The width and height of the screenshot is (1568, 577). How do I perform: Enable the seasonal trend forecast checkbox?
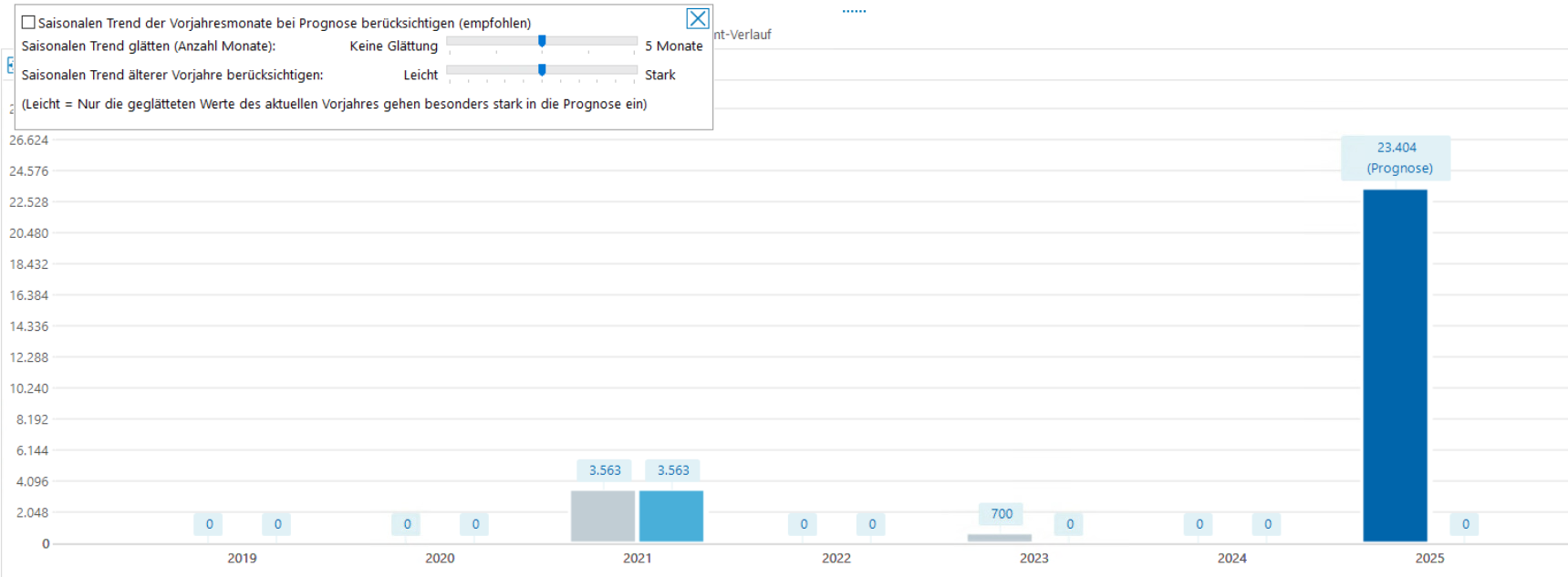click(x=28, y=23)
